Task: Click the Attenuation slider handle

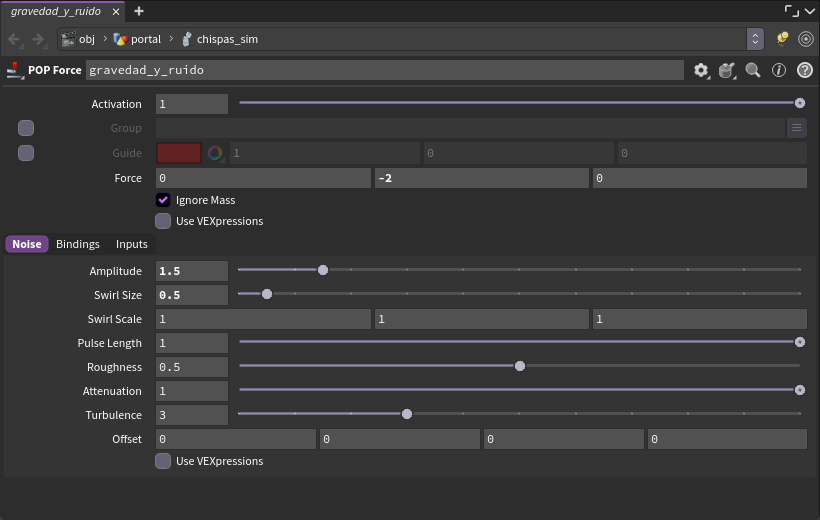Action: point(800,390)
